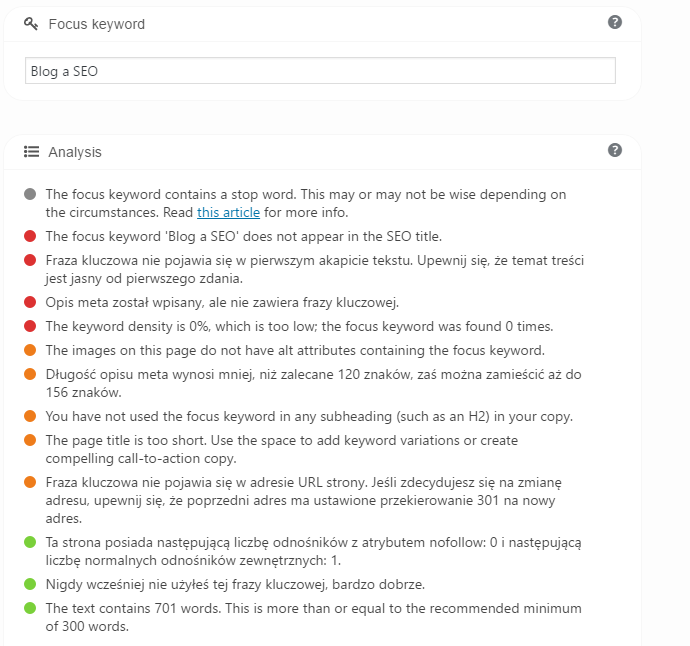Click red bullet beside 'pierwszym akapicie' warning

tap(31, 260)
